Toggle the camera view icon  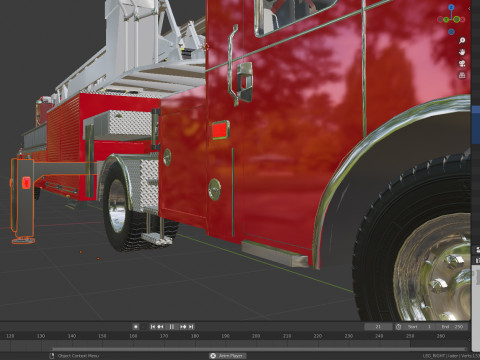pyautogui.click(x=462, y=64)
